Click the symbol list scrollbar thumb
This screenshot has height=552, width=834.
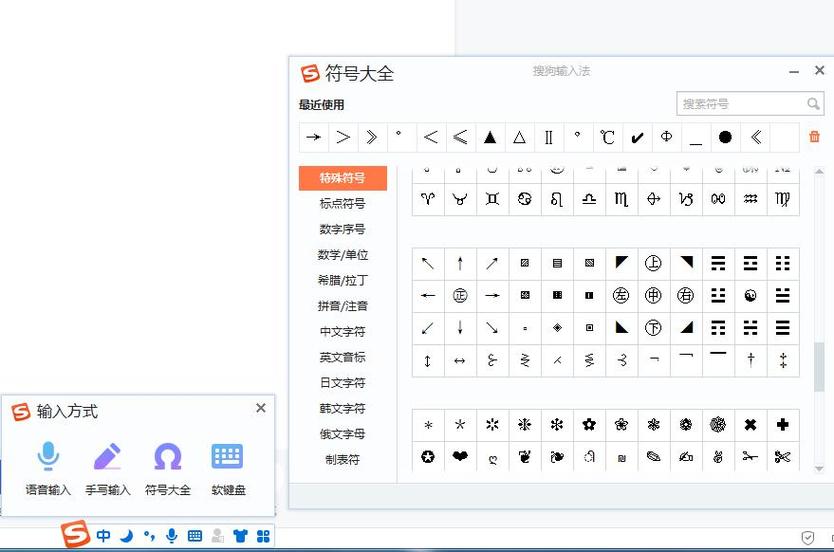(819, 367)
